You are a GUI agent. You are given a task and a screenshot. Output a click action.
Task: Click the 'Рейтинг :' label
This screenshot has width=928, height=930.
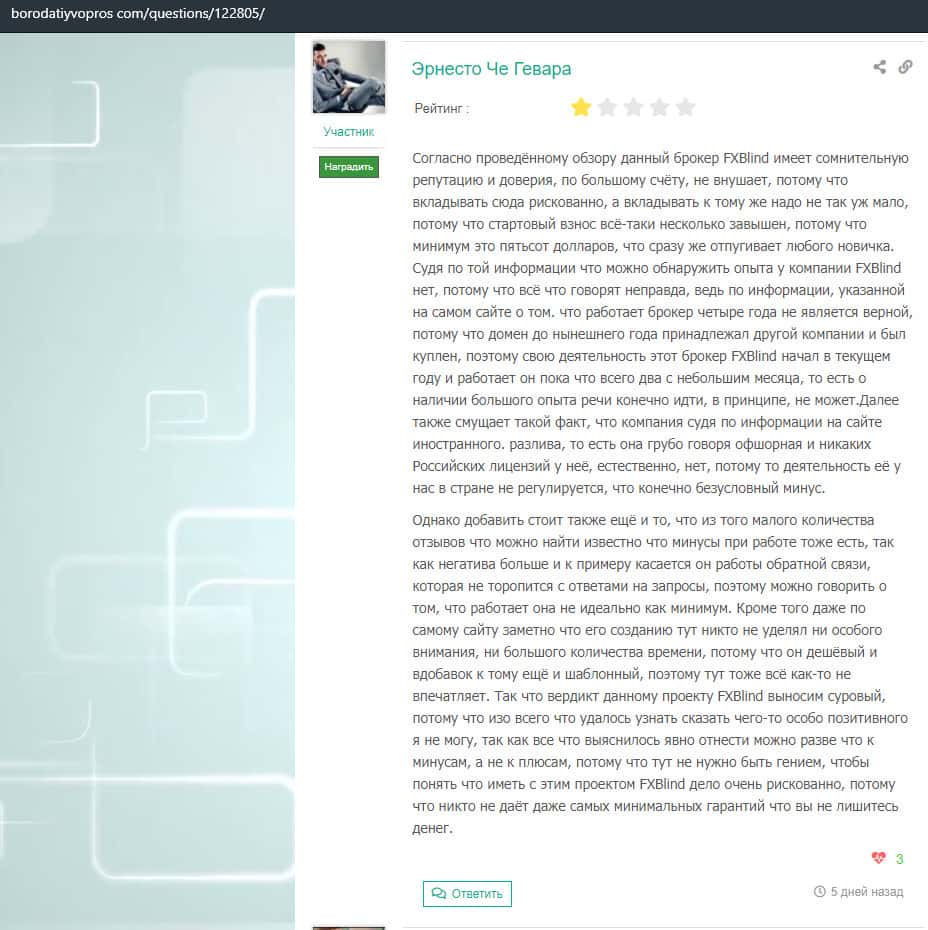(442, 109)
